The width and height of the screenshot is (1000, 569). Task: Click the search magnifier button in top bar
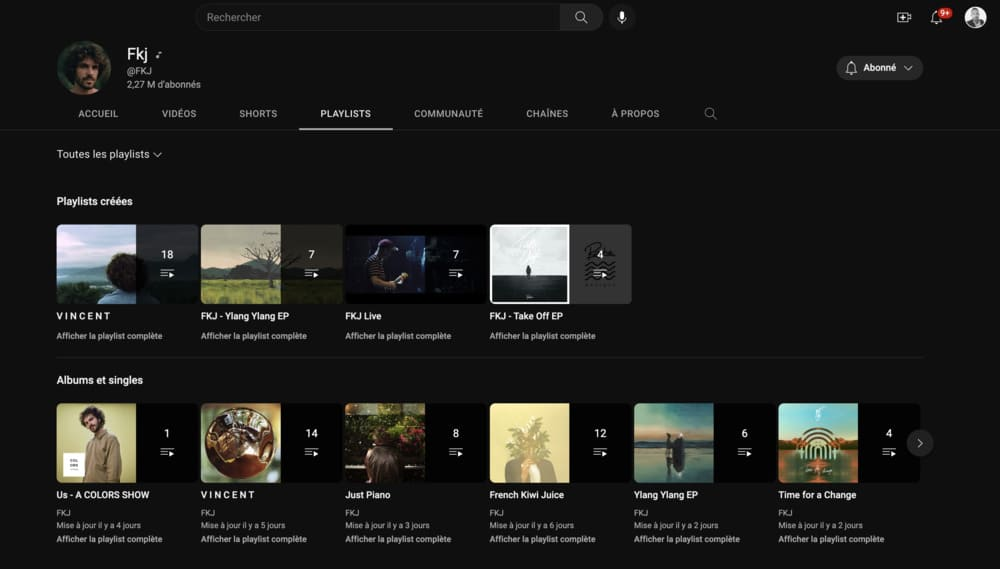click(x=581, y=17)
